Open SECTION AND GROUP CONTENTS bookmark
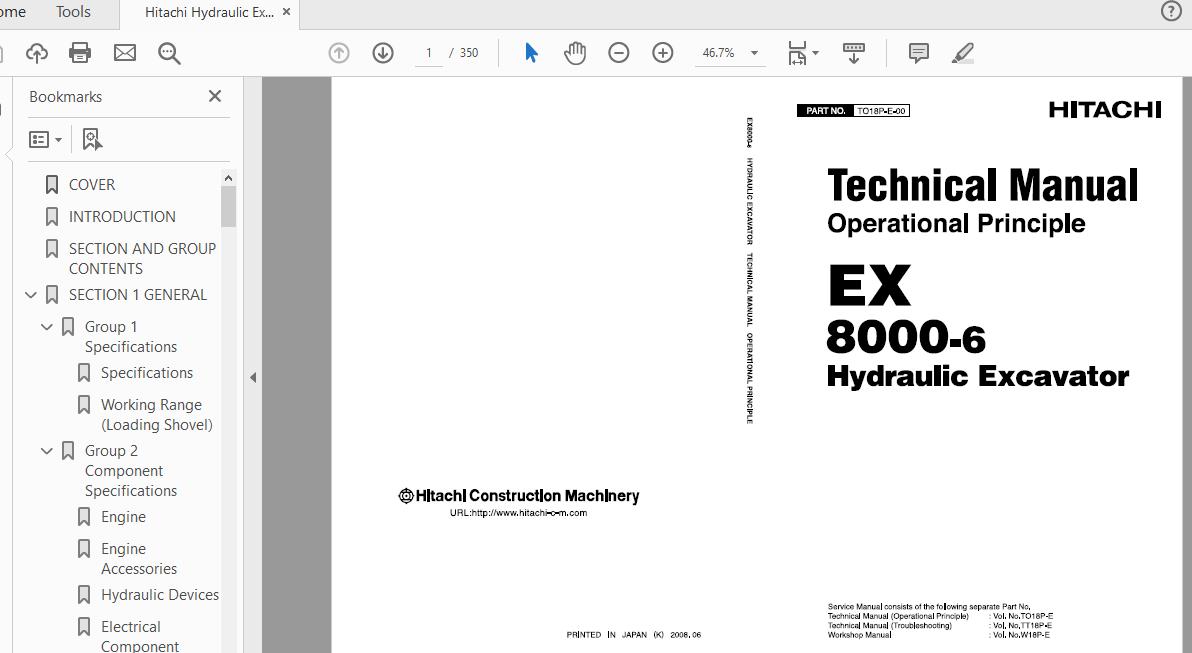Image resolution: width=1192 pixels, height=653 pixels. point(142,258)
